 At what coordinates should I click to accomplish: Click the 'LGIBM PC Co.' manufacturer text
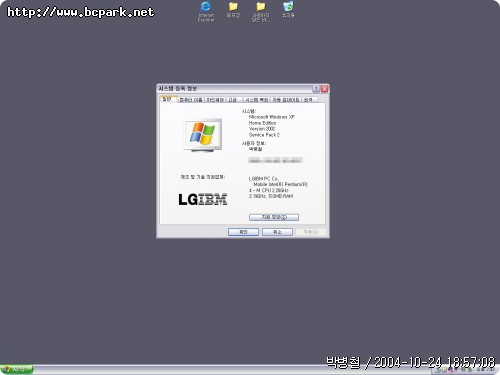pyautogui.click(x=263, y=179)
